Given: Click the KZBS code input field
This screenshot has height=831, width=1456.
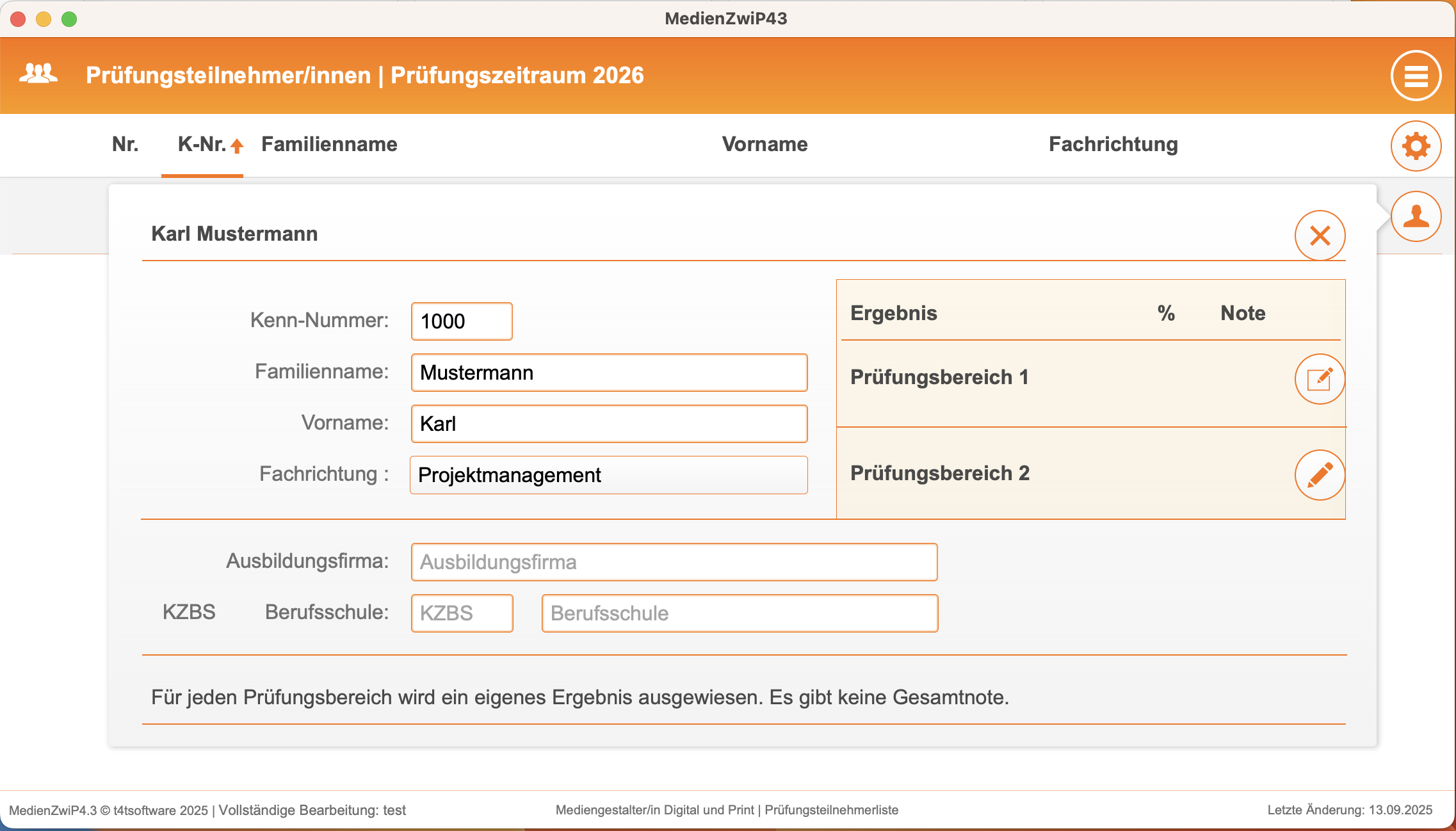Looking at the screenshot, I should (461, 613).
